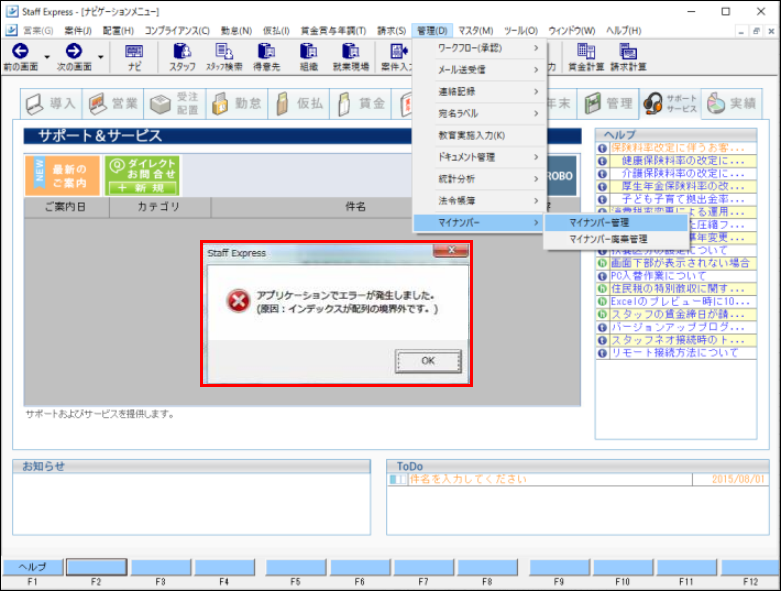Switch to the 賃金 navigation tab
Image resolution: width=781 pixels, height=591 pixels.
click(361, 104)
